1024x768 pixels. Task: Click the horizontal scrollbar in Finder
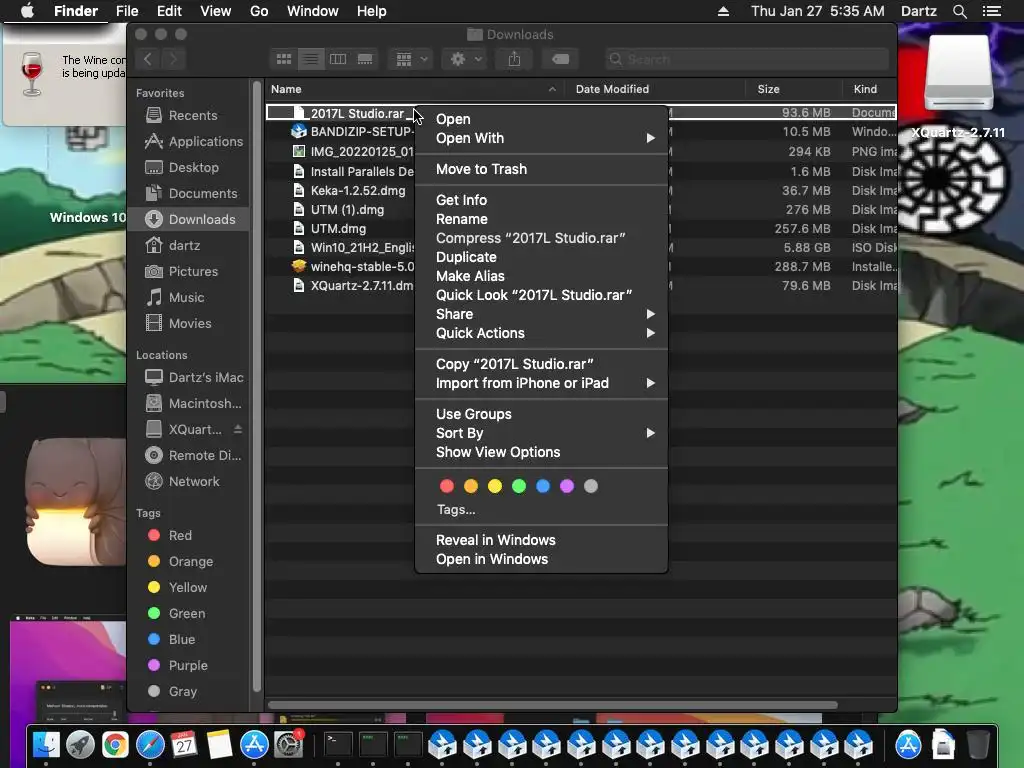click(552, 705)
